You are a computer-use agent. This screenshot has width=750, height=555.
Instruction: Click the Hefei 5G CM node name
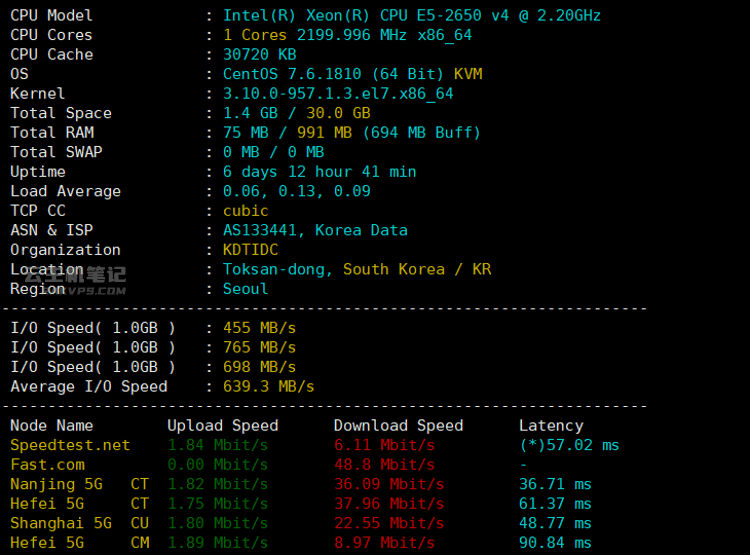79,543
